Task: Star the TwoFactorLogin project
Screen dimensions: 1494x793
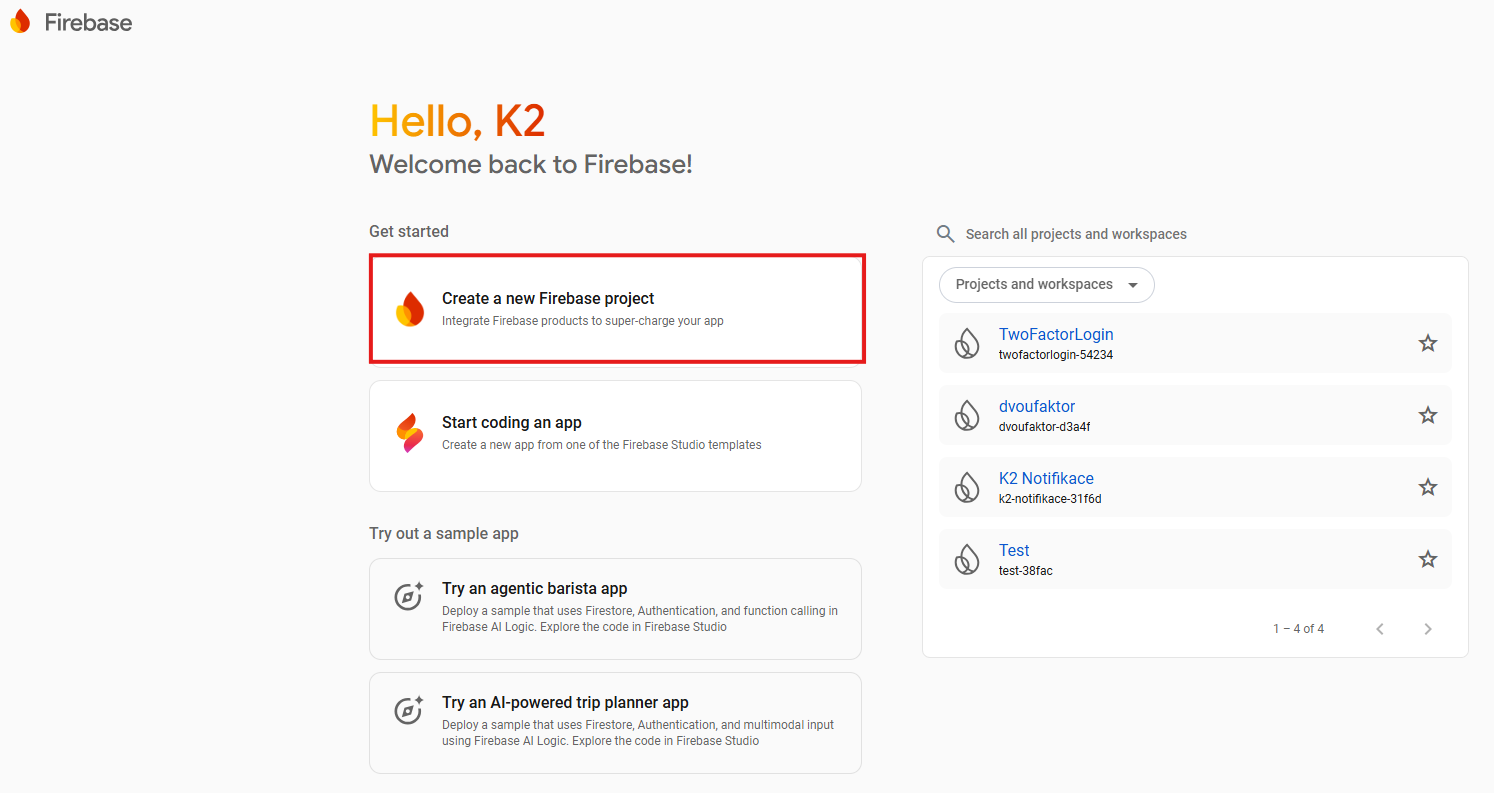Action: click(1428, 343)
